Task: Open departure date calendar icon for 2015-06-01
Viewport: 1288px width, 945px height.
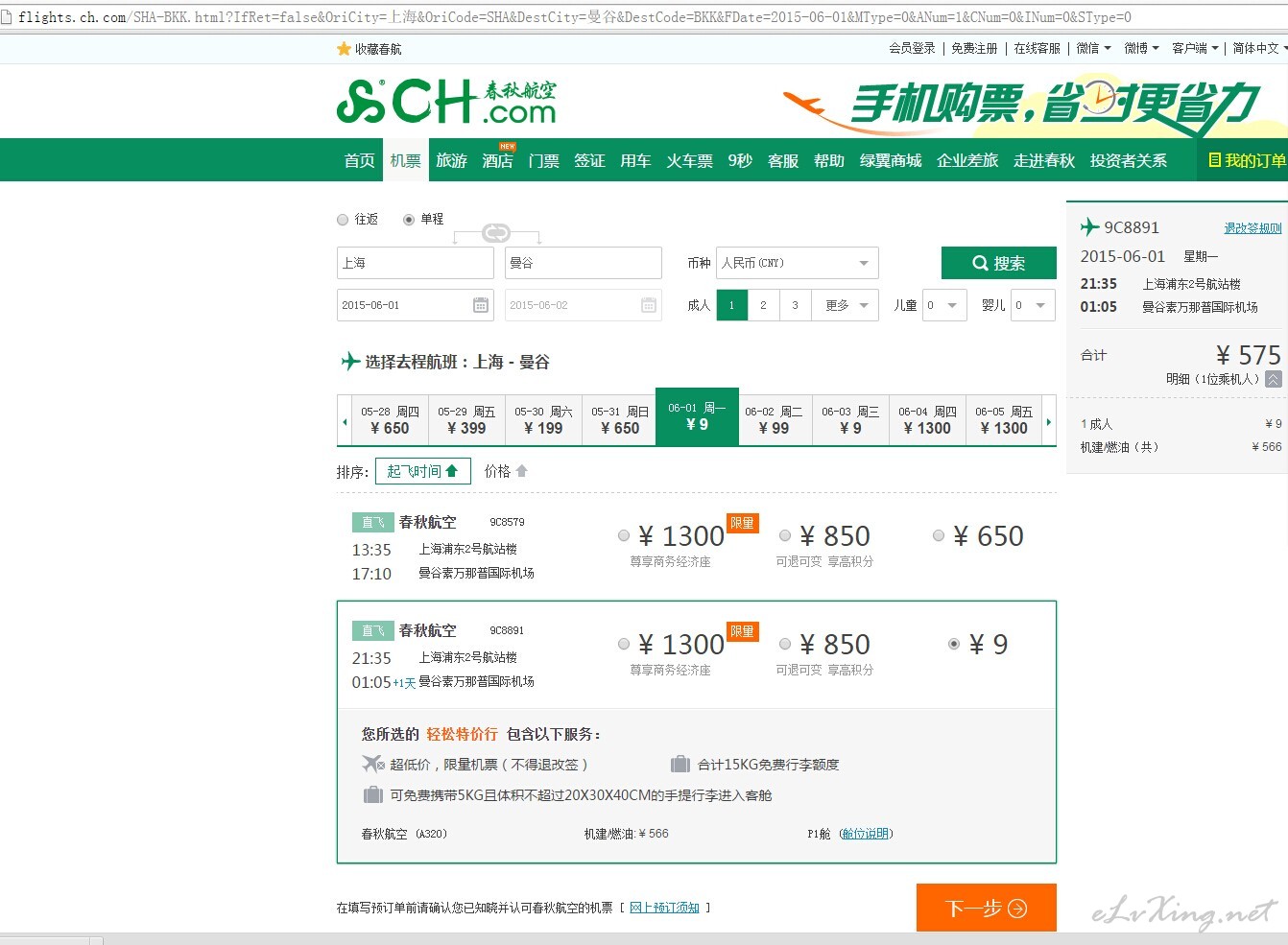Action: coord(481,305)
